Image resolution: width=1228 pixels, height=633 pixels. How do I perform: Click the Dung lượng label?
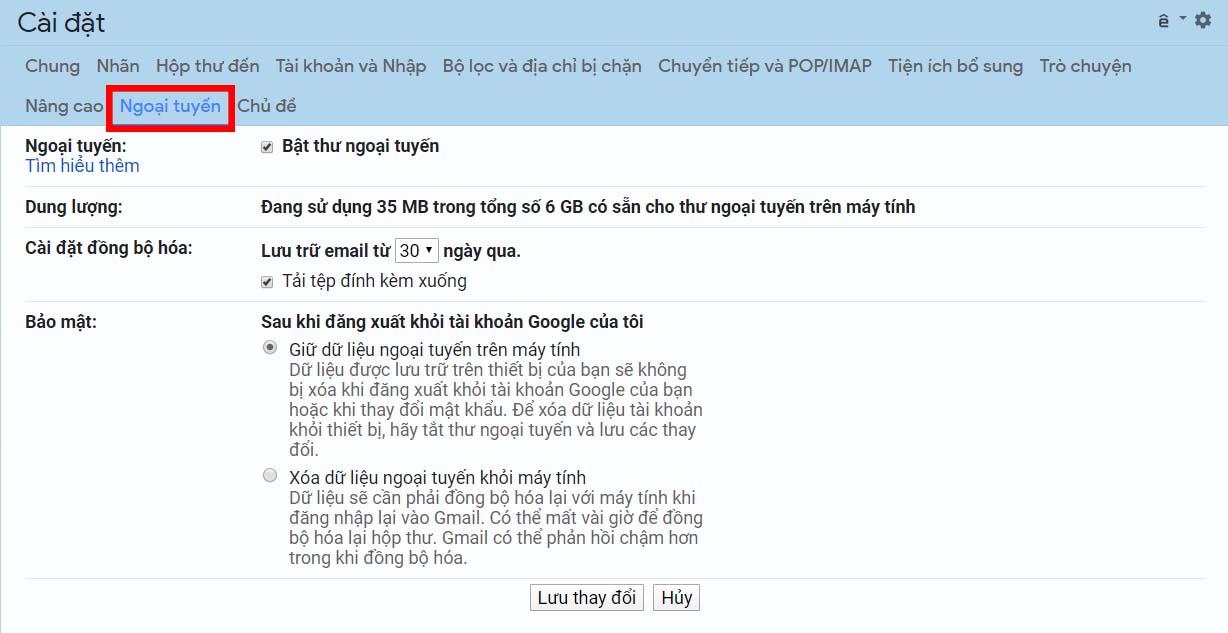(73, 207)
